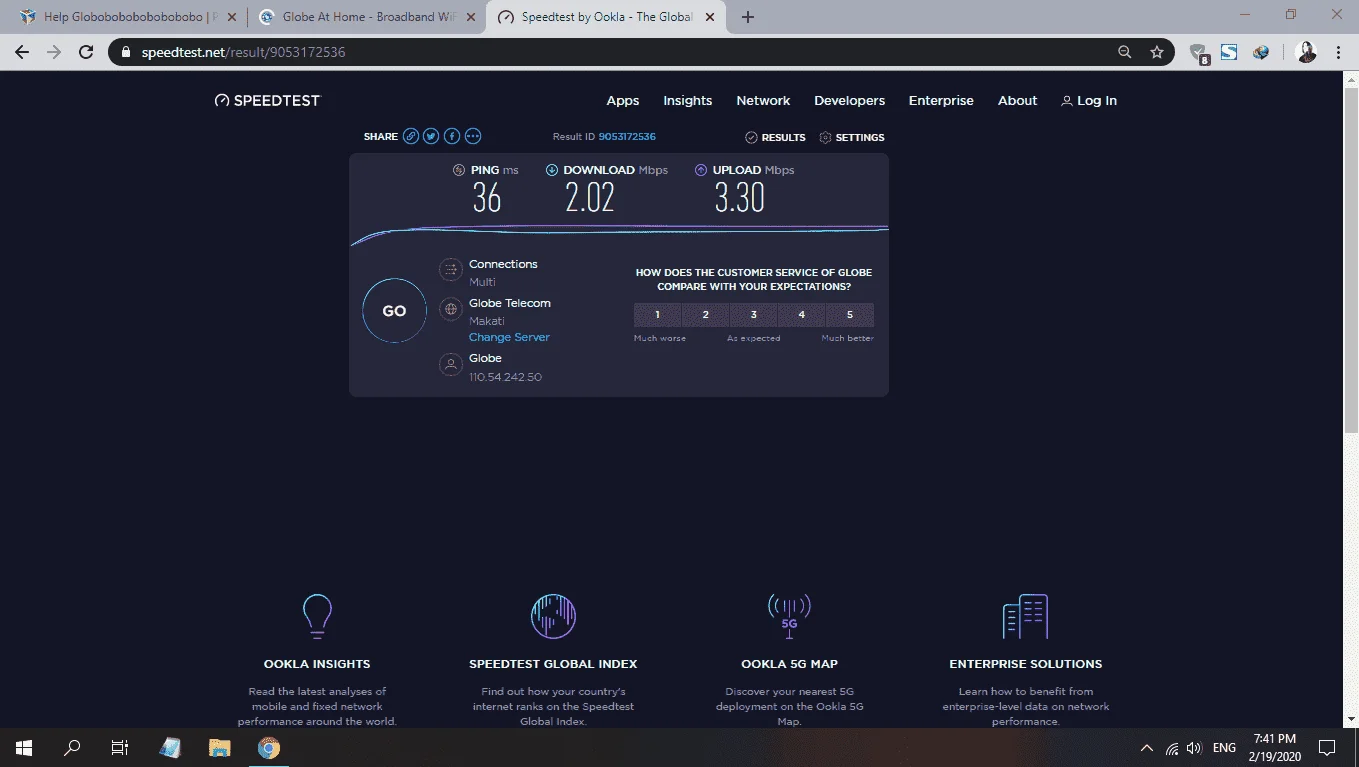Rate customer service 1 Much worse
The height and width of the screenshot is (767, 1359).
tap(657, 315)
